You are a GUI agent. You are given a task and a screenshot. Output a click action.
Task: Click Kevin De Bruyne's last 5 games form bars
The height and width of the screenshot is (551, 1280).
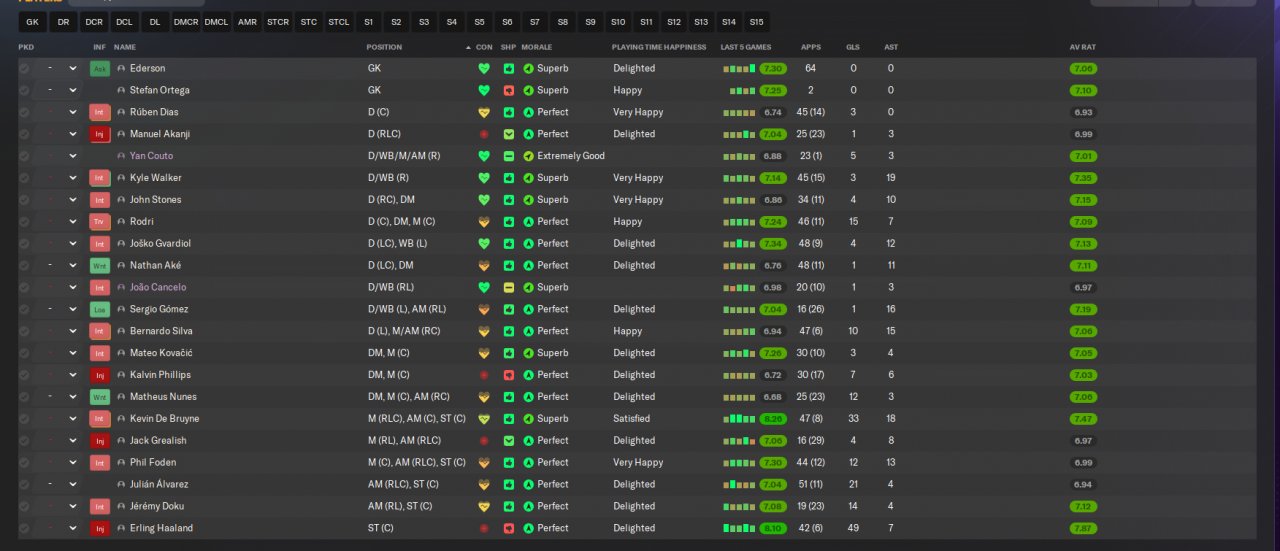(739, 419)
